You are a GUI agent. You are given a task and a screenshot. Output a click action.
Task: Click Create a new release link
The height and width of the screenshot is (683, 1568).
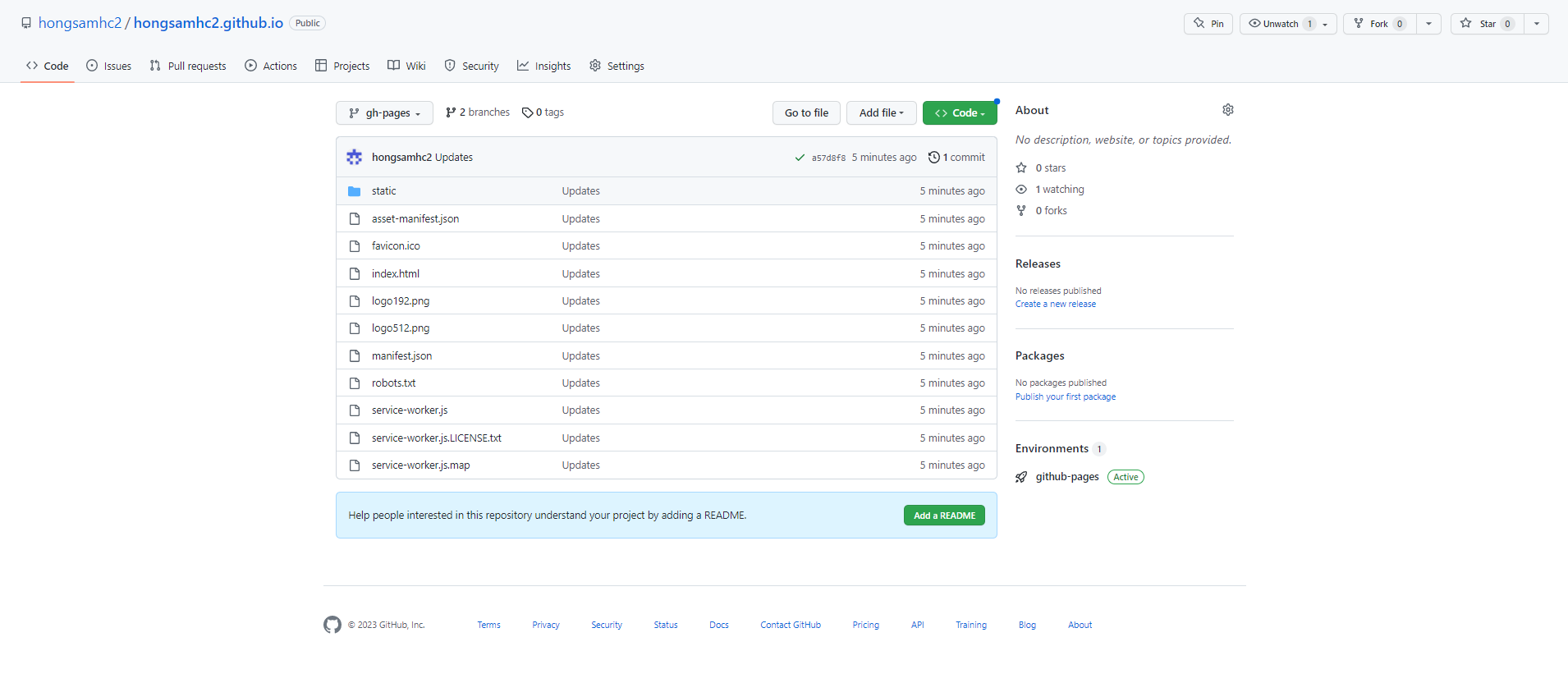tap(1056, 305)
